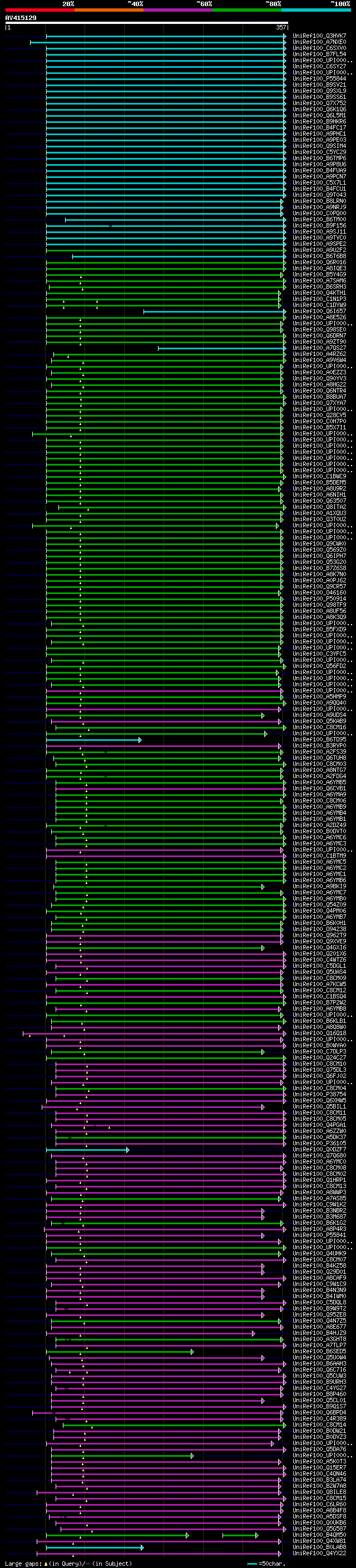Select UniRef100_Q54Z09 entry
Image resolution: width=356 pixels, height=1568 pixels.
319,904
